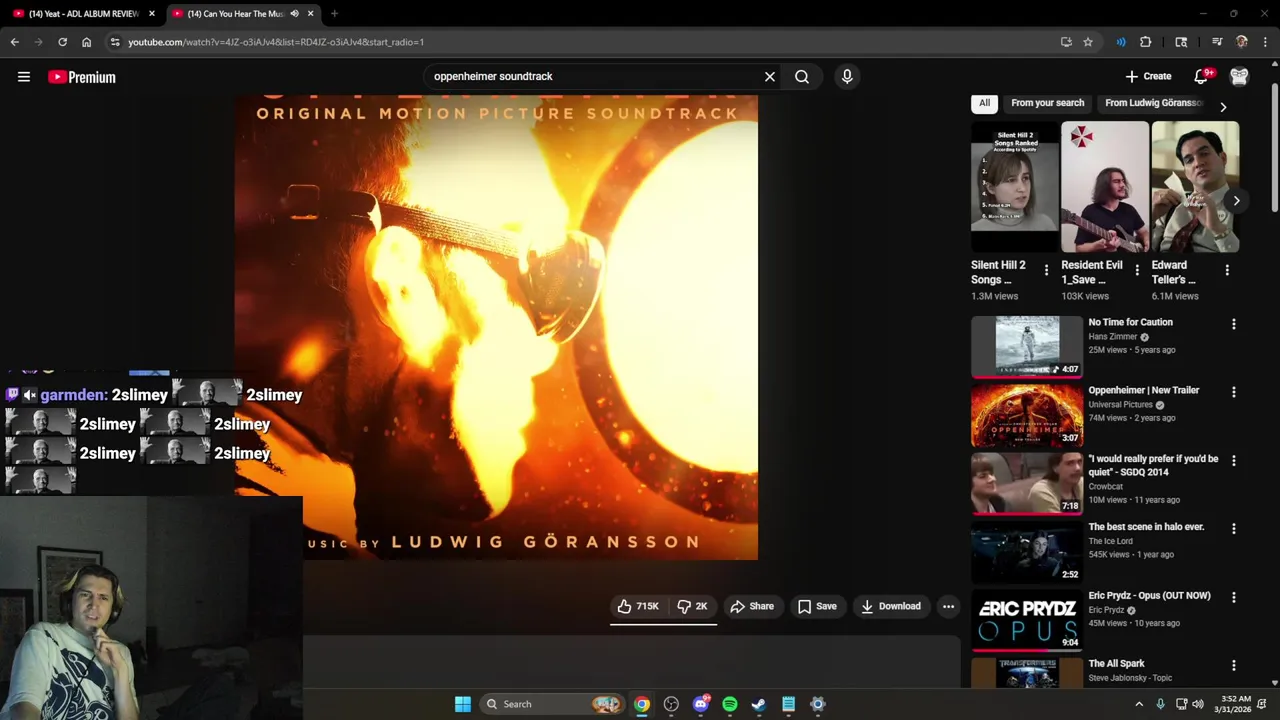The image size is (1280, 720).
Task: Click in the YouTube search field
Action: [x=594, y=77]
